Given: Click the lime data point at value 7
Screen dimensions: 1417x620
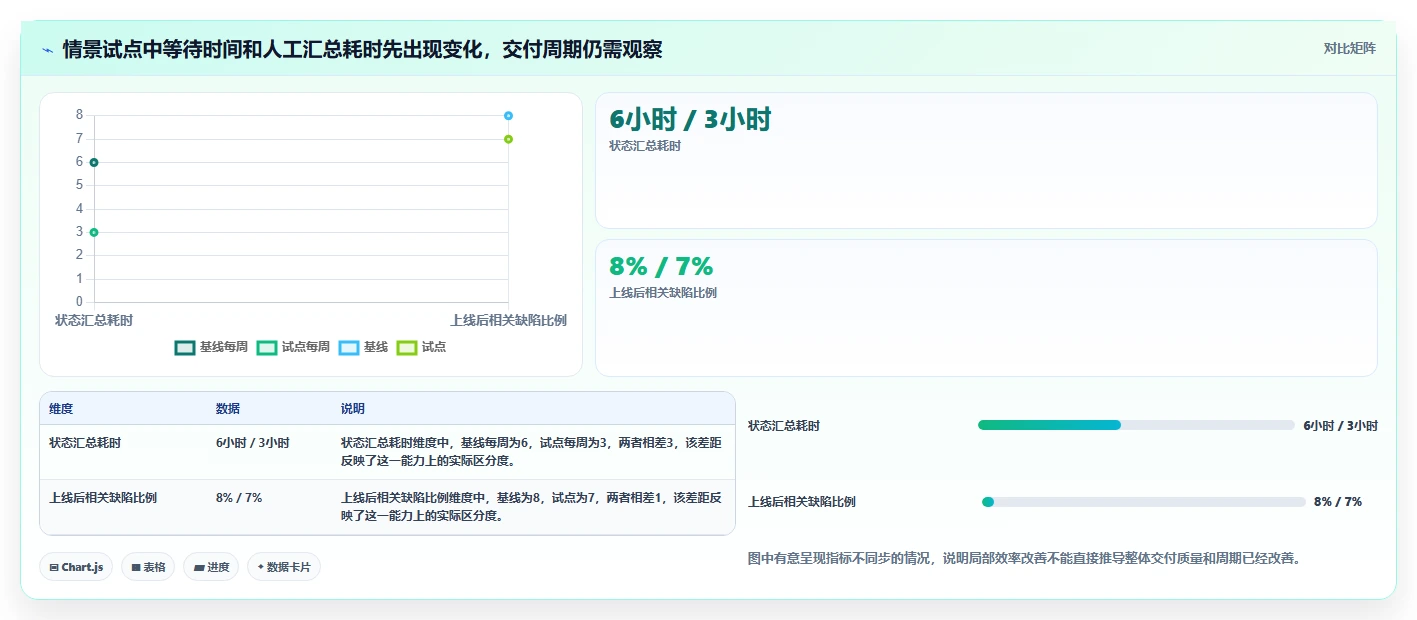Looking at the screenshot, I should pyautogui.click(x=508, y=139).
